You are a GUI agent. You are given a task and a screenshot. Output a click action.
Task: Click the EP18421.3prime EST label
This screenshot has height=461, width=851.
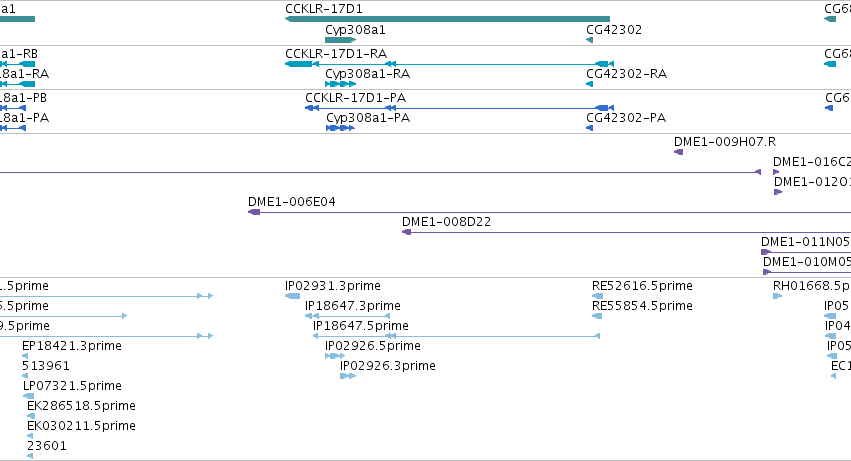click(x=71, y=345)
